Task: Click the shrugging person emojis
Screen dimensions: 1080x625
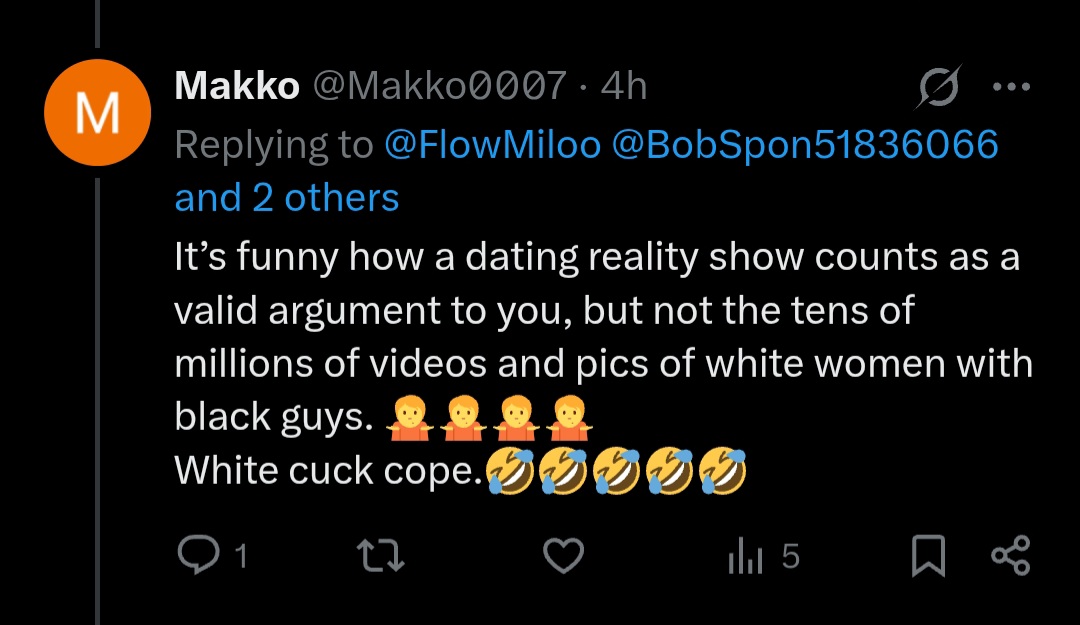Action: coord(489,416)
